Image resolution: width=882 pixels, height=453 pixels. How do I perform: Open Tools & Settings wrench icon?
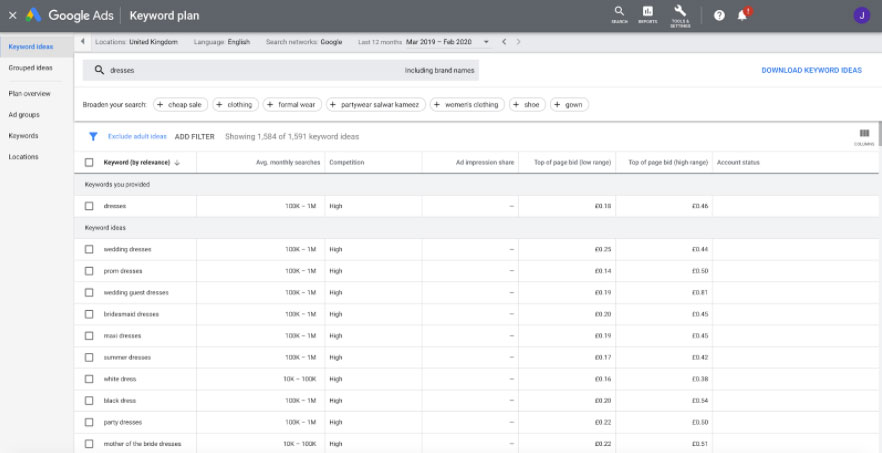(x=680, y=13)
